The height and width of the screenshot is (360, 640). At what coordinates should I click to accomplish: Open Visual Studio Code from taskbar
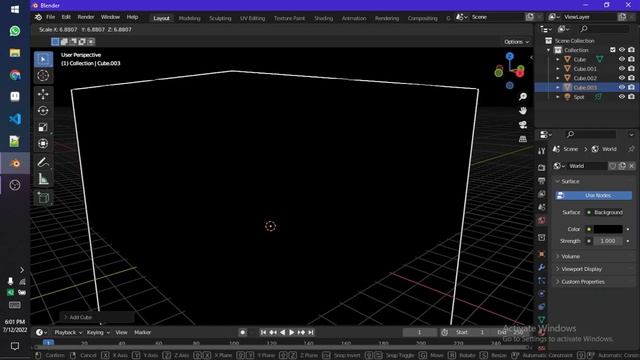[15, 119]
